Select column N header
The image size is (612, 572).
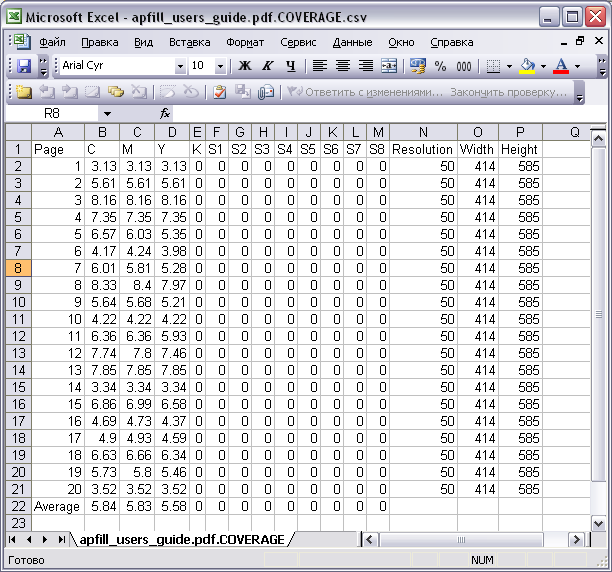point(423,132)
